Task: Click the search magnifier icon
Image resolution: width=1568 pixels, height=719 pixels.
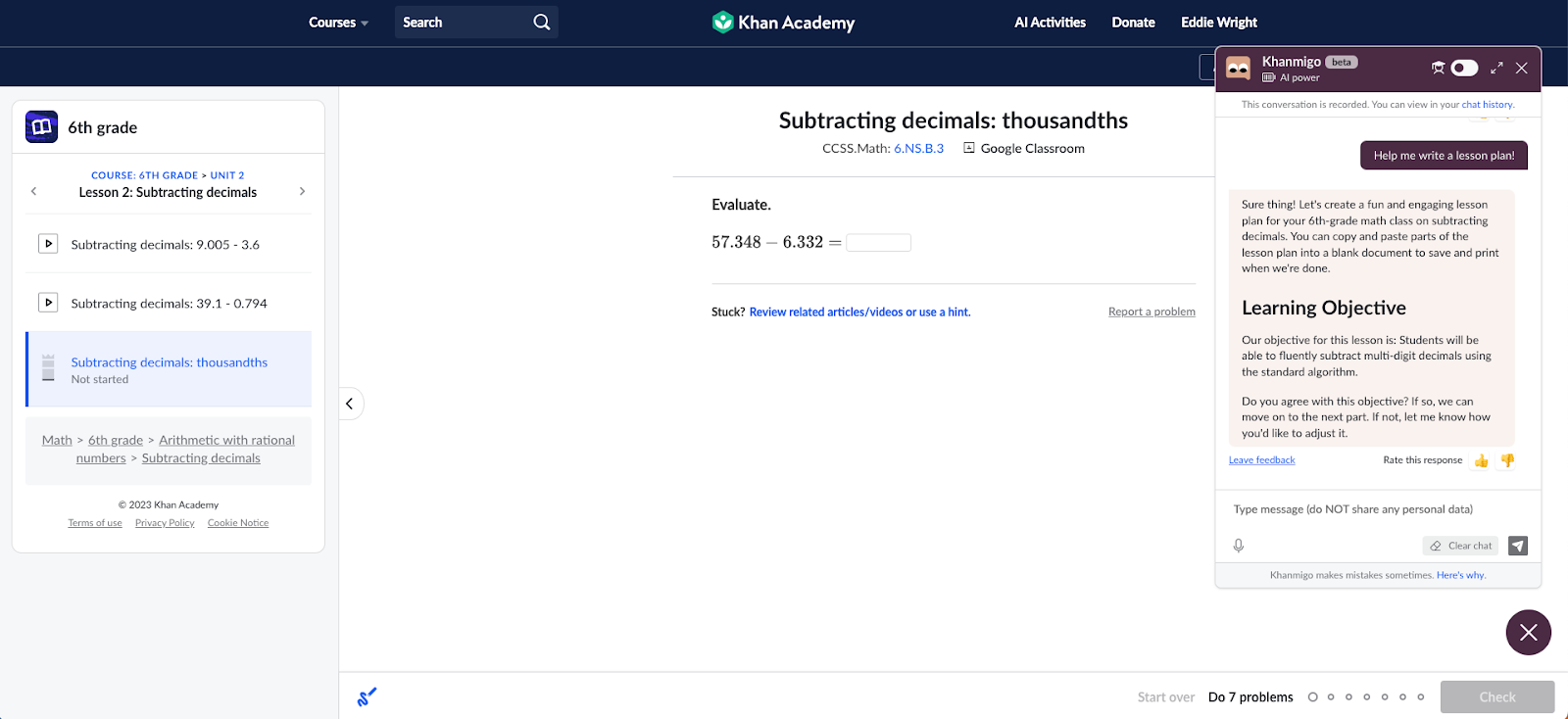Action: click(x=541, y=23)
